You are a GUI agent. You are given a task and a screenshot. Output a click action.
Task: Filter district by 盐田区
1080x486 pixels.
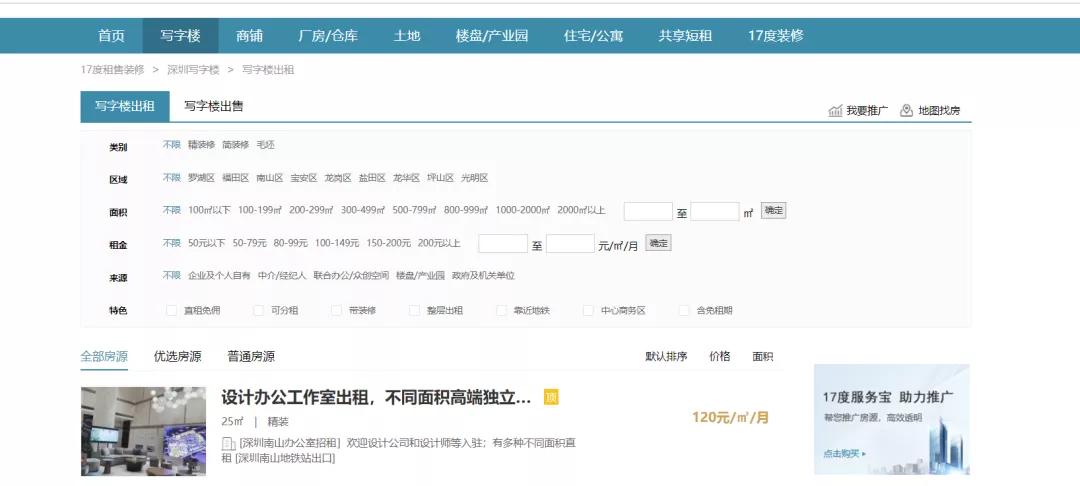coord(373,178)
